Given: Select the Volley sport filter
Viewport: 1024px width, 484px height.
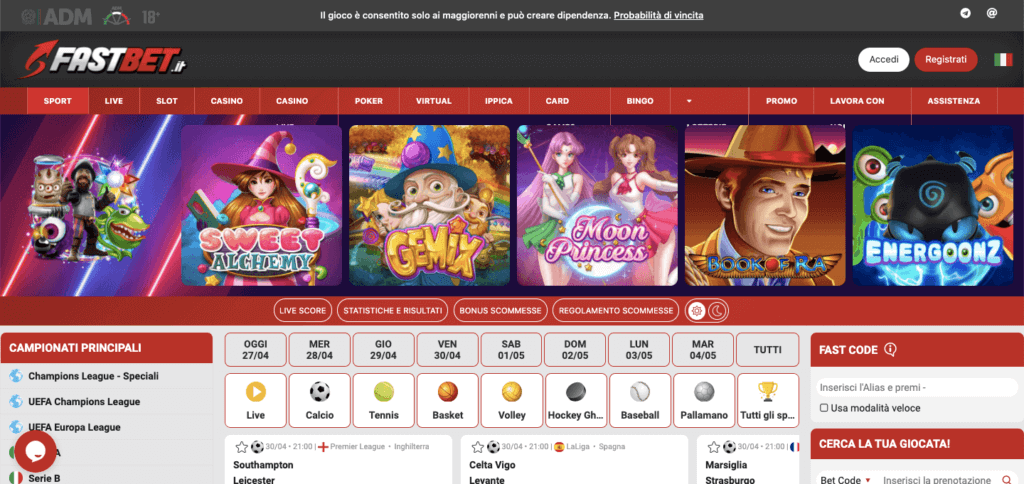Looking at the screenshot, I should click(x=511, y=400).
